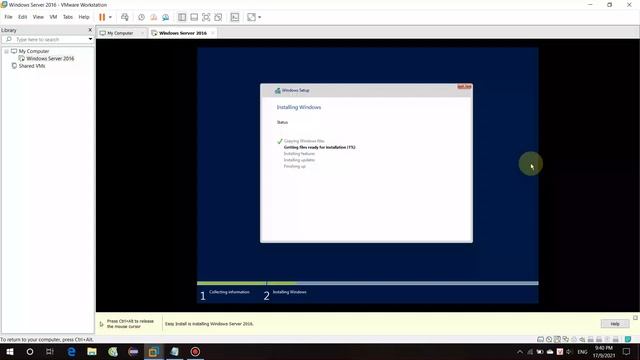Open the Tabs menu
Screen dimensions: 640x360
pos(68,17)
